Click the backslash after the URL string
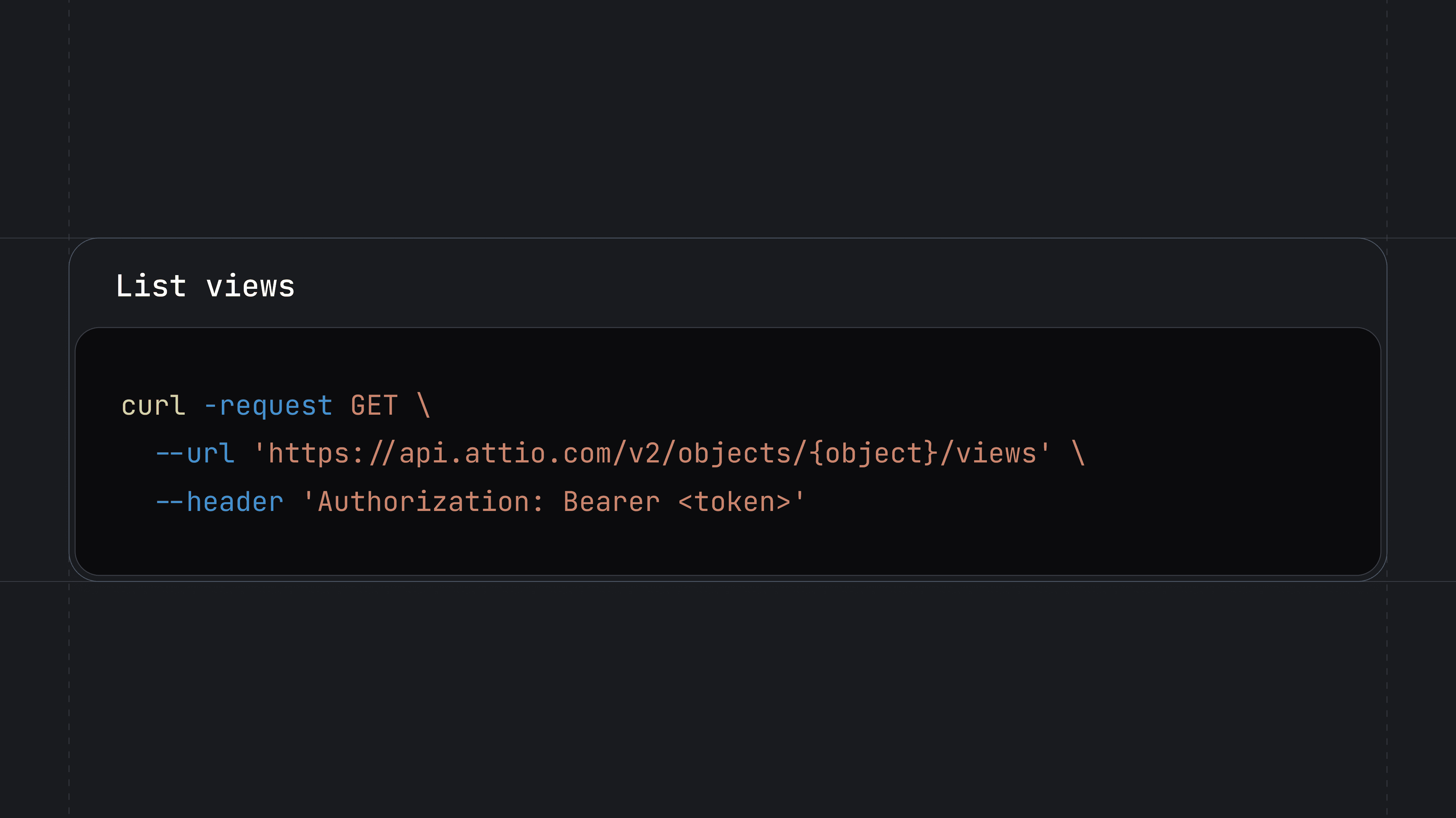The width and height of the screenshot is (1456, 818). click(x=1078, y=454)
